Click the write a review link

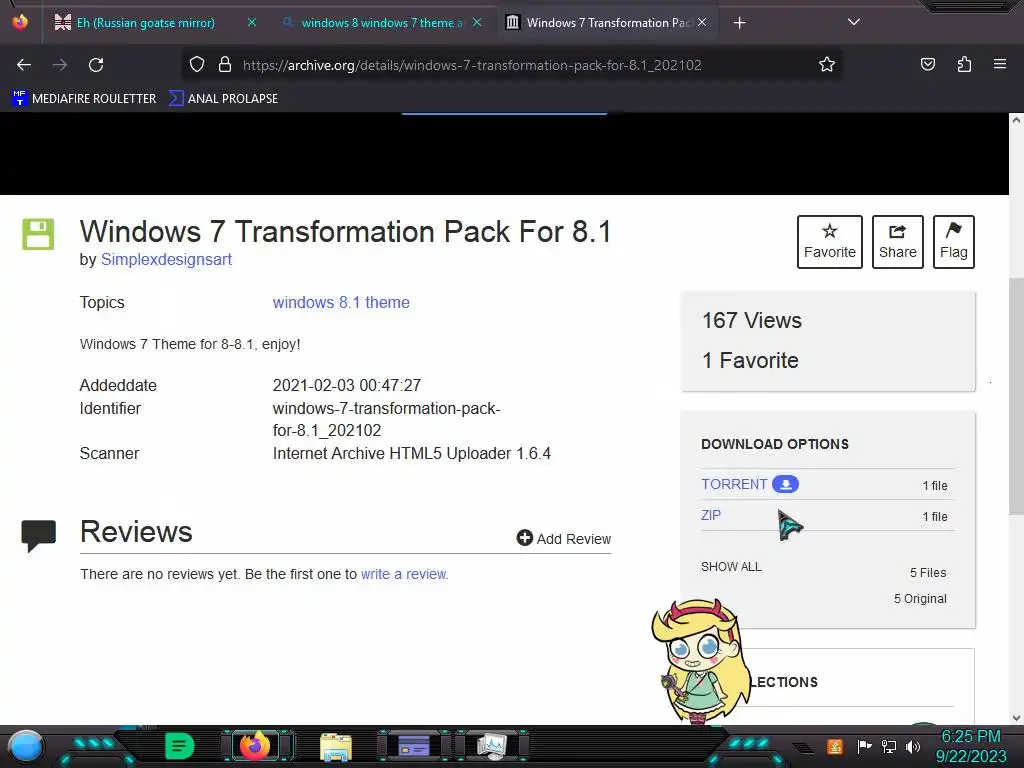404,574
